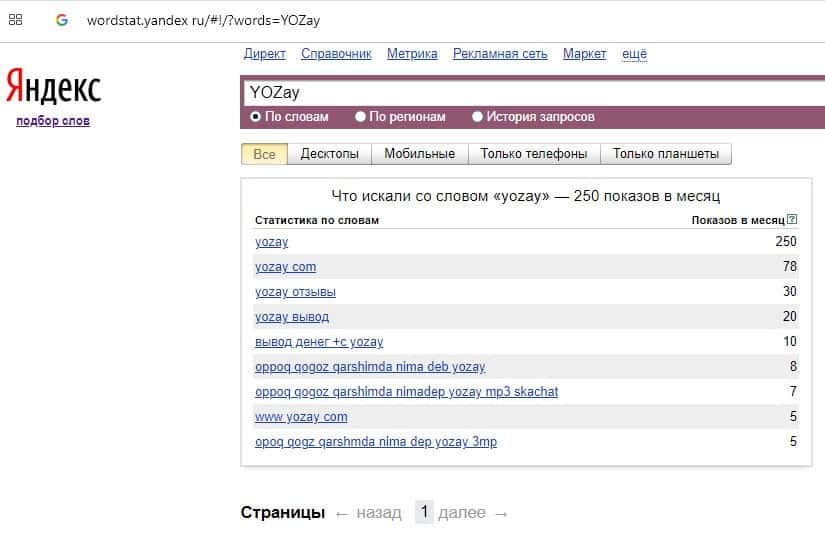Screen dimensions: 825x536
Task: Switch to the Десктопы tab
Action: click(x=329, y=154)
